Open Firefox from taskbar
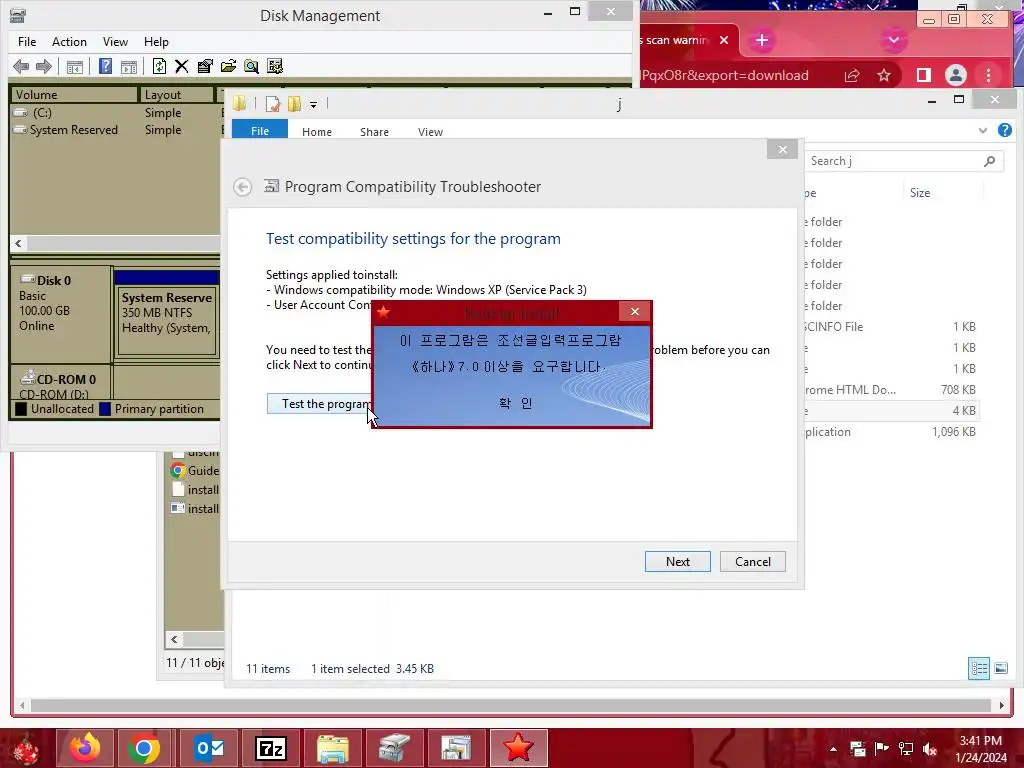 pos(86,748)
